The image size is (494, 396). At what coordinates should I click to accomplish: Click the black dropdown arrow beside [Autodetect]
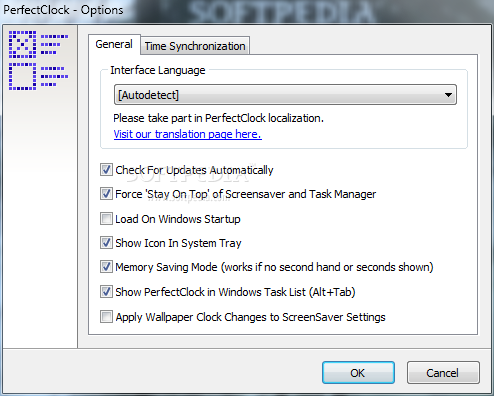pyautogui.click(x=448, y=95)
